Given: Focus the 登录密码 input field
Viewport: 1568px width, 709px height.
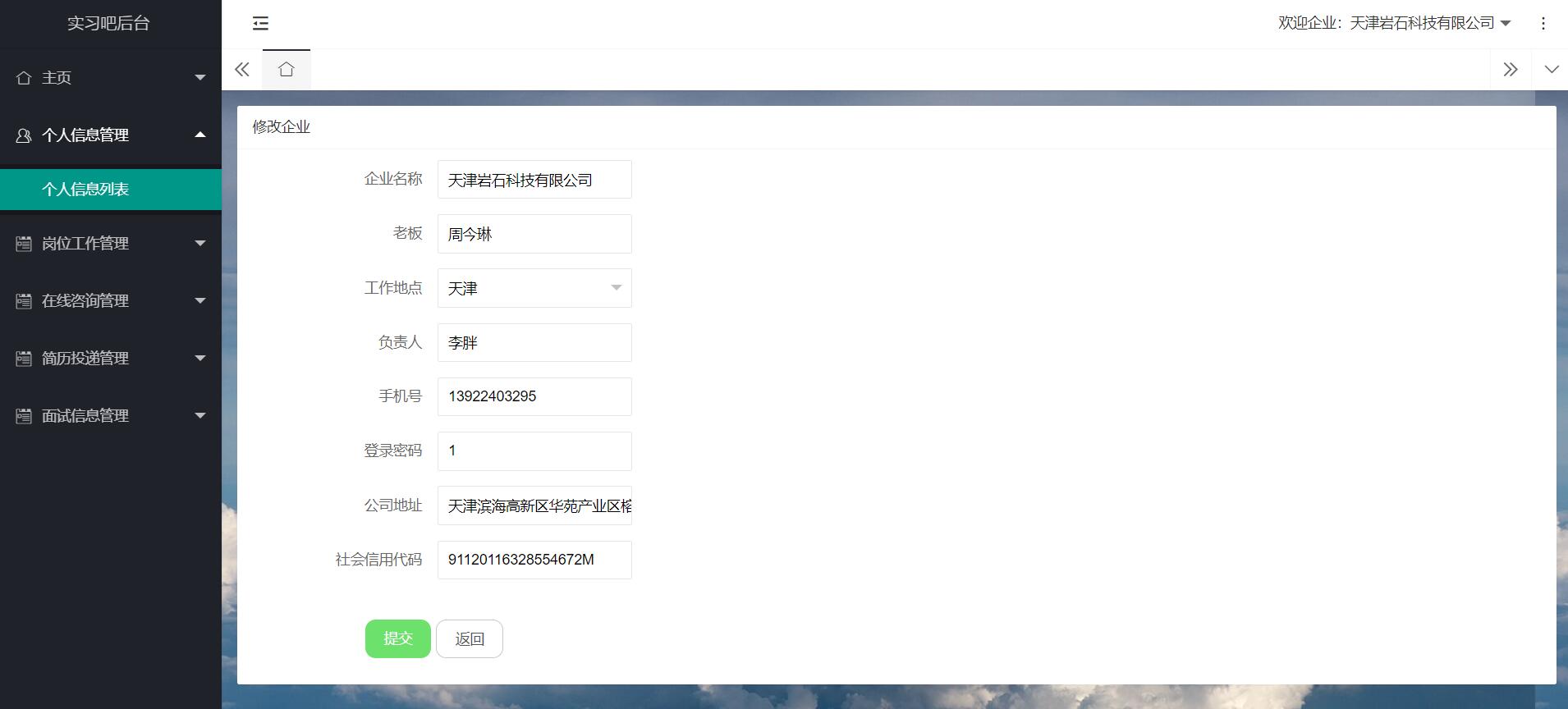Looking at the screenshot, I should pos(534,451).
